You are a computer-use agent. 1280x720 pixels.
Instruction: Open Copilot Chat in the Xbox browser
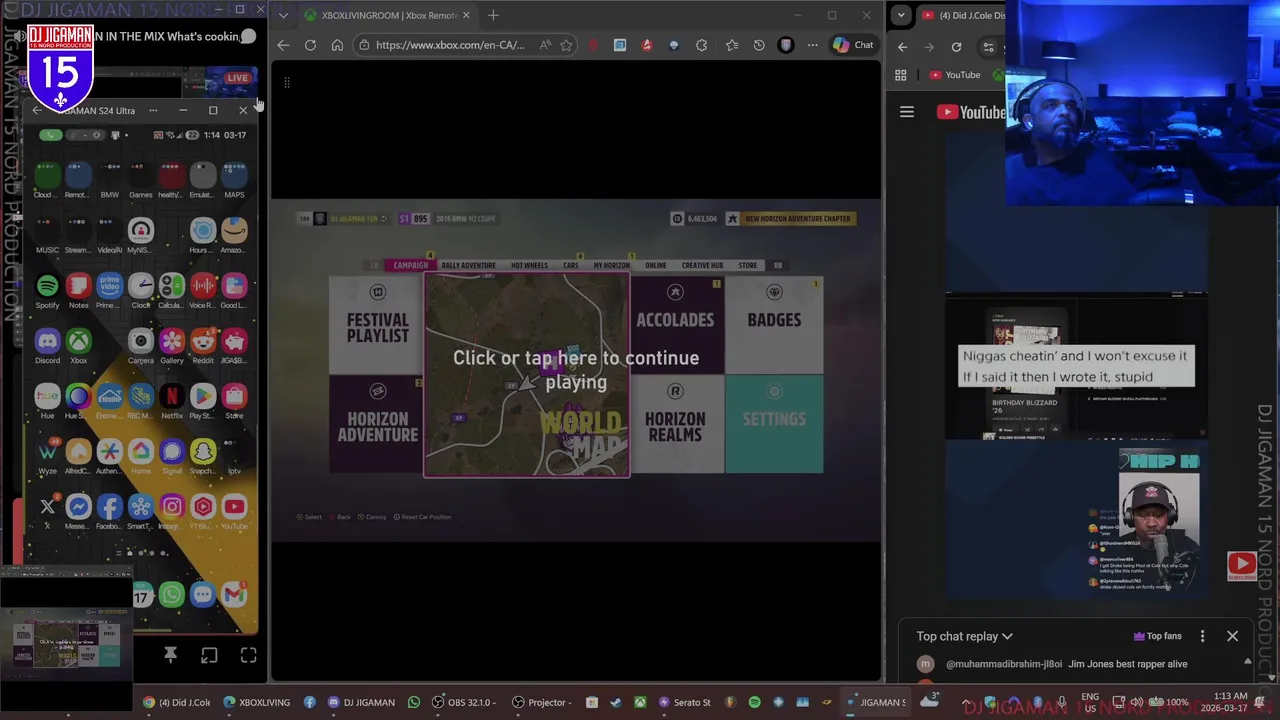pos(853,45)
